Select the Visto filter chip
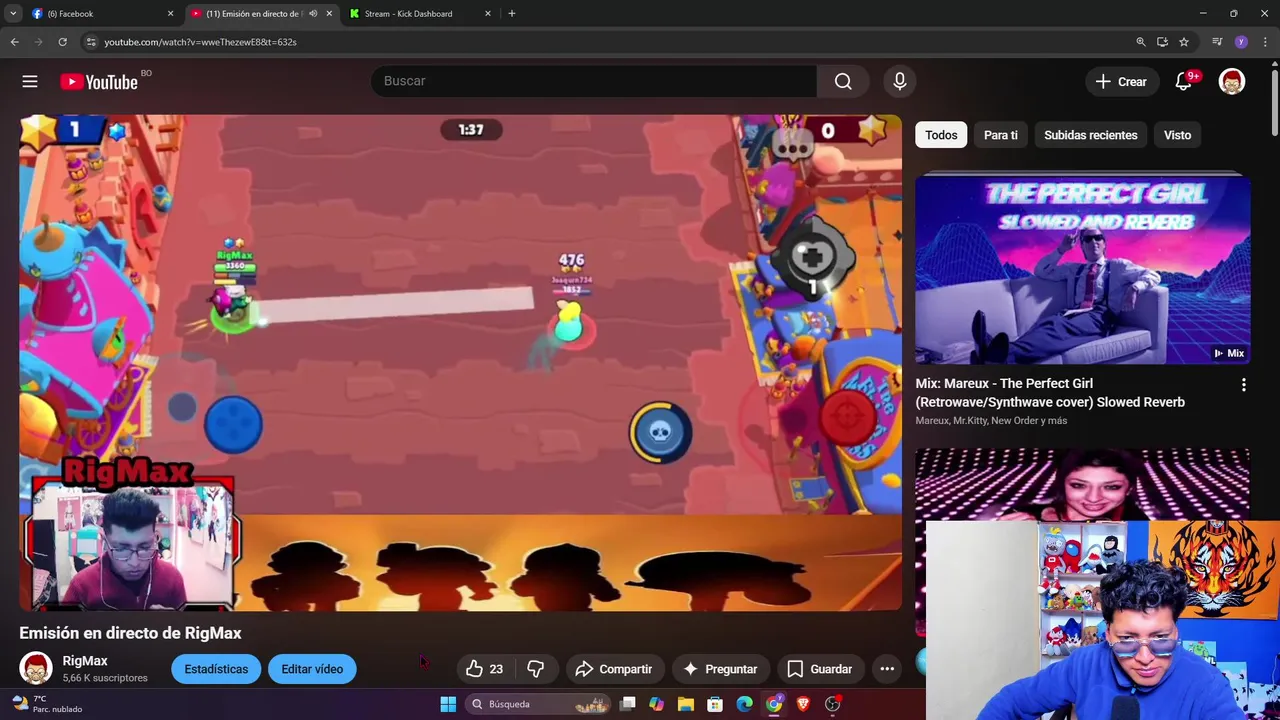This screenshot has width=1280, height=720. tap(1177, 135)
